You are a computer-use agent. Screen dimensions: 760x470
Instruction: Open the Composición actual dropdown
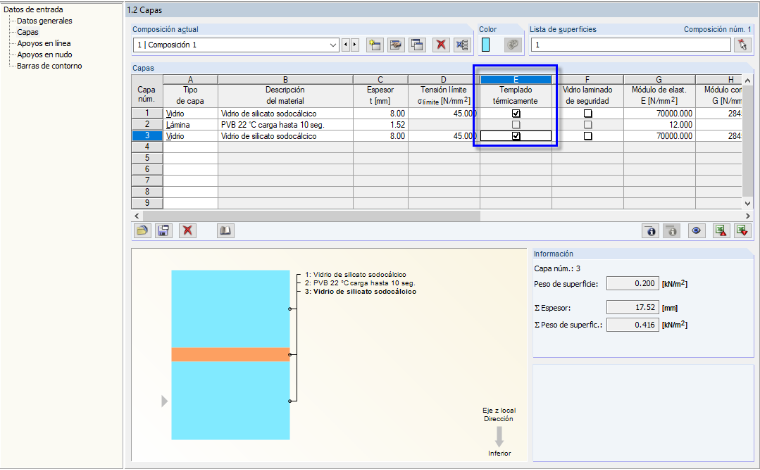(333, 45)
